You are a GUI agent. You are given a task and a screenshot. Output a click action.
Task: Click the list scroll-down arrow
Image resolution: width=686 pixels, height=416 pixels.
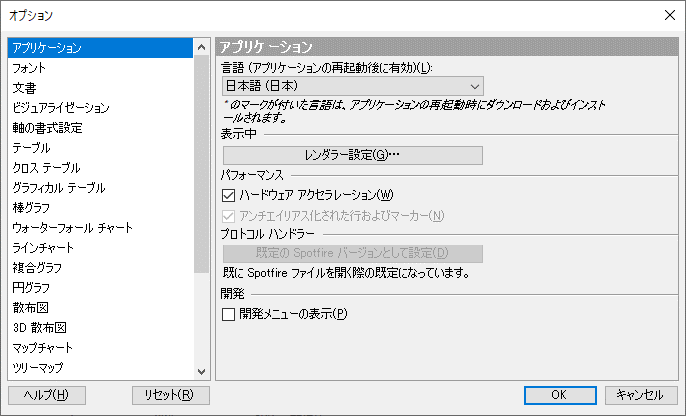click(x=201, y=371)
